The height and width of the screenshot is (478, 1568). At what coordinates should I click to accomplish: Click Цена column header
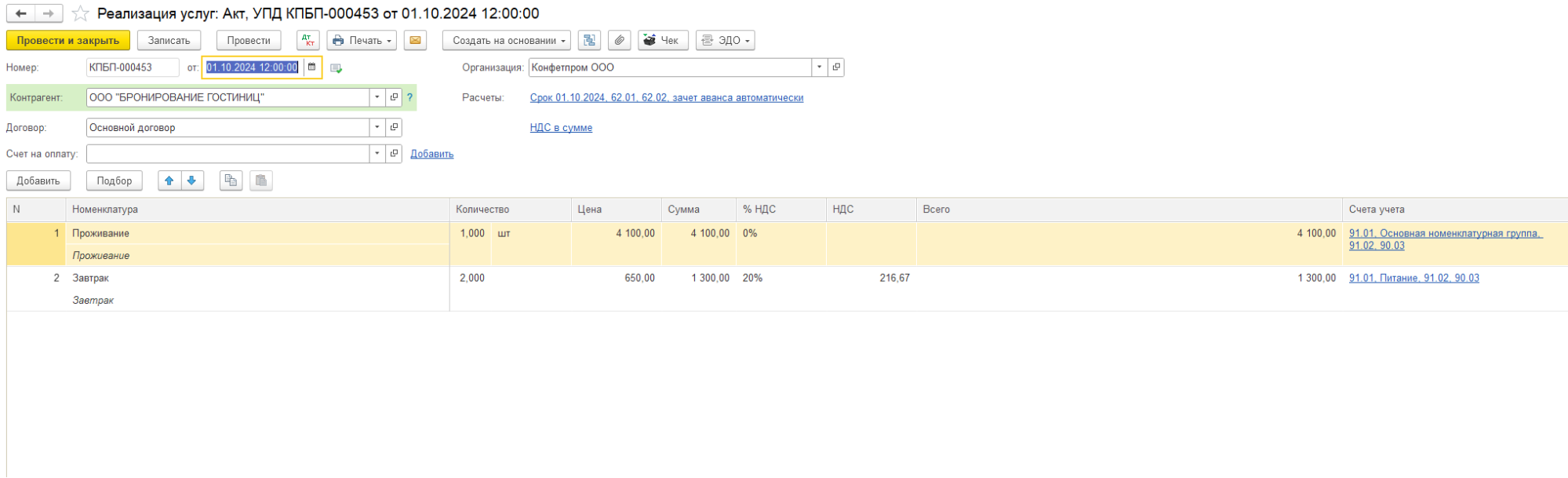point(617,210)
